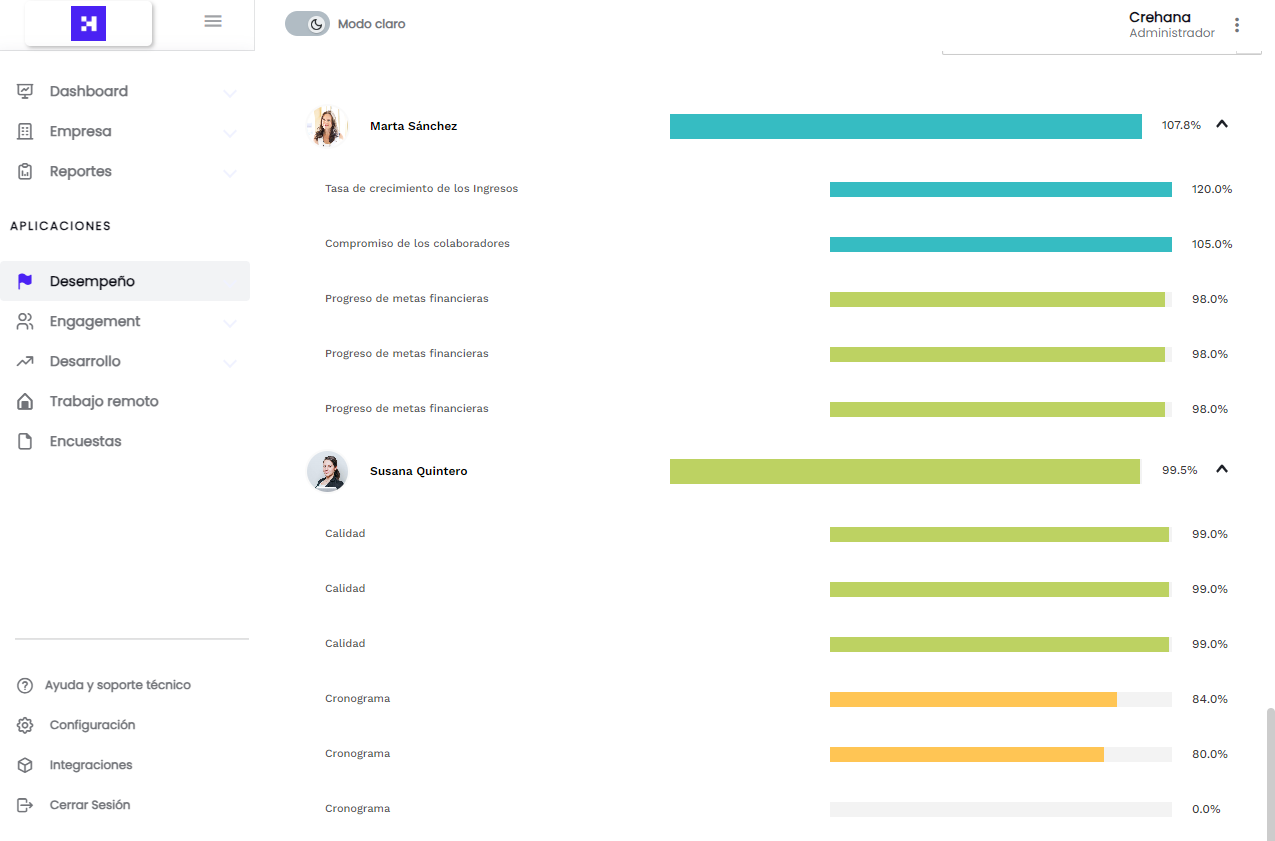Click the Dashboard presentation icon
Image resolution: width=1275 pixels, height=841 pixels.
(26, 91)
